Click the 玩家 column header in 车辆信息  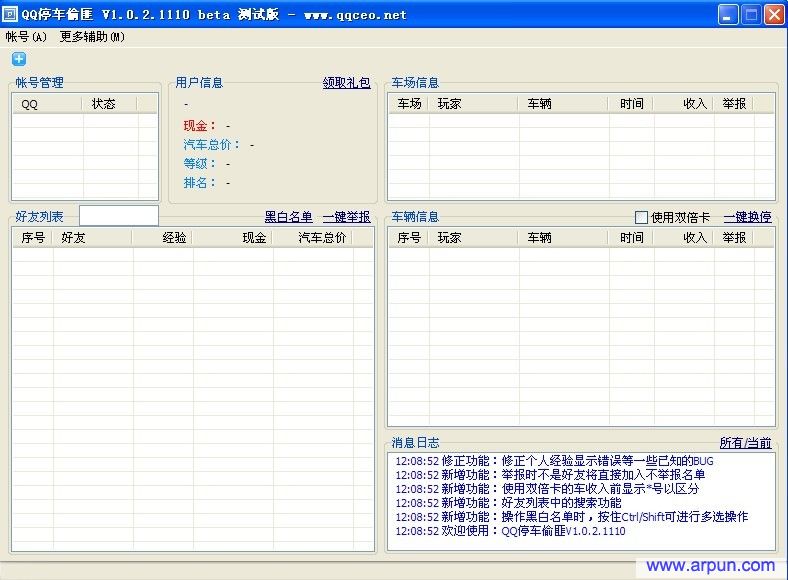[x=473, y=238]
